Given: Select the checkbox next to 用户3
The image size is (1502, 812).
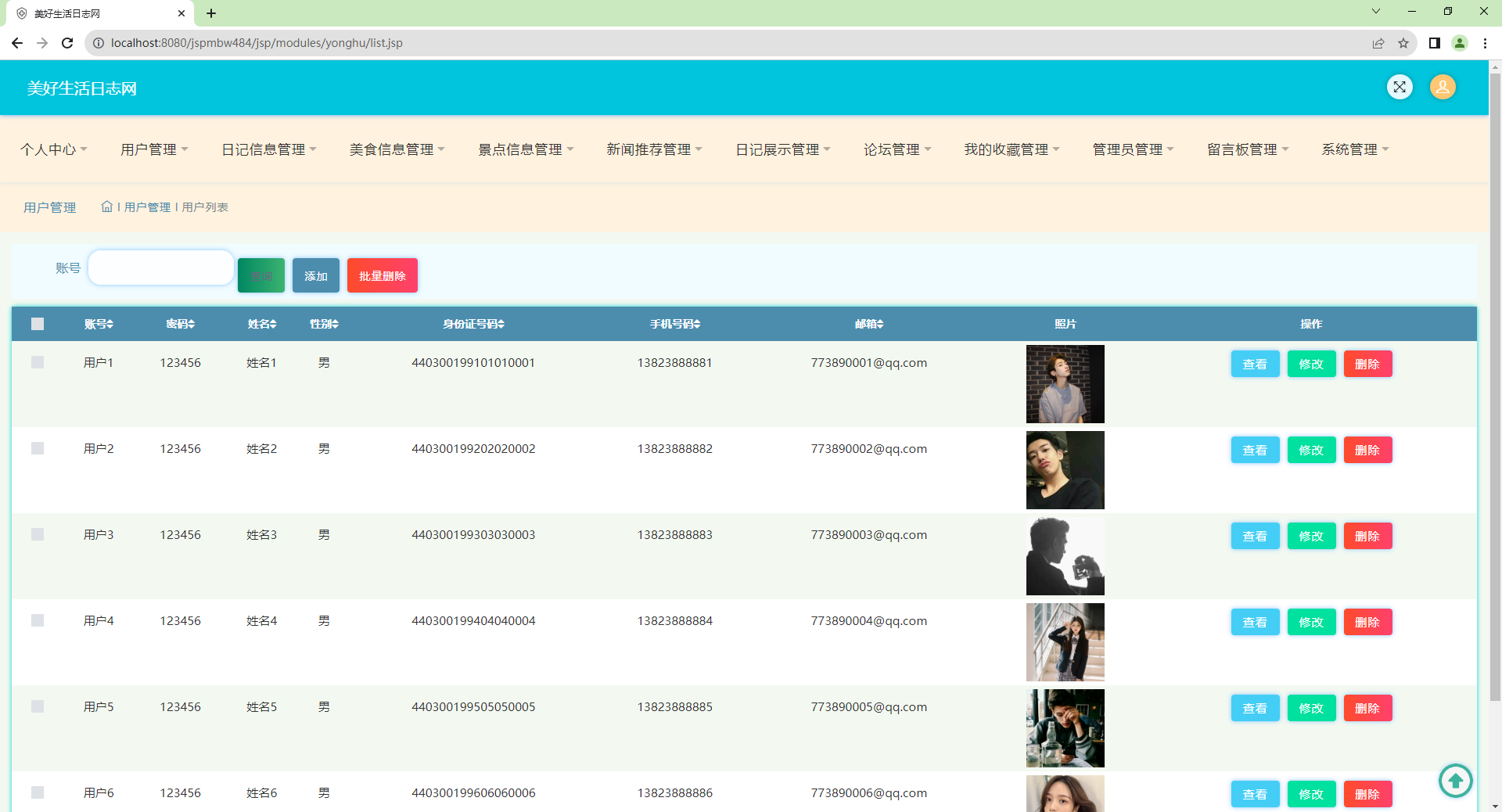Looking at the screenshot, I should click(37, 535).
